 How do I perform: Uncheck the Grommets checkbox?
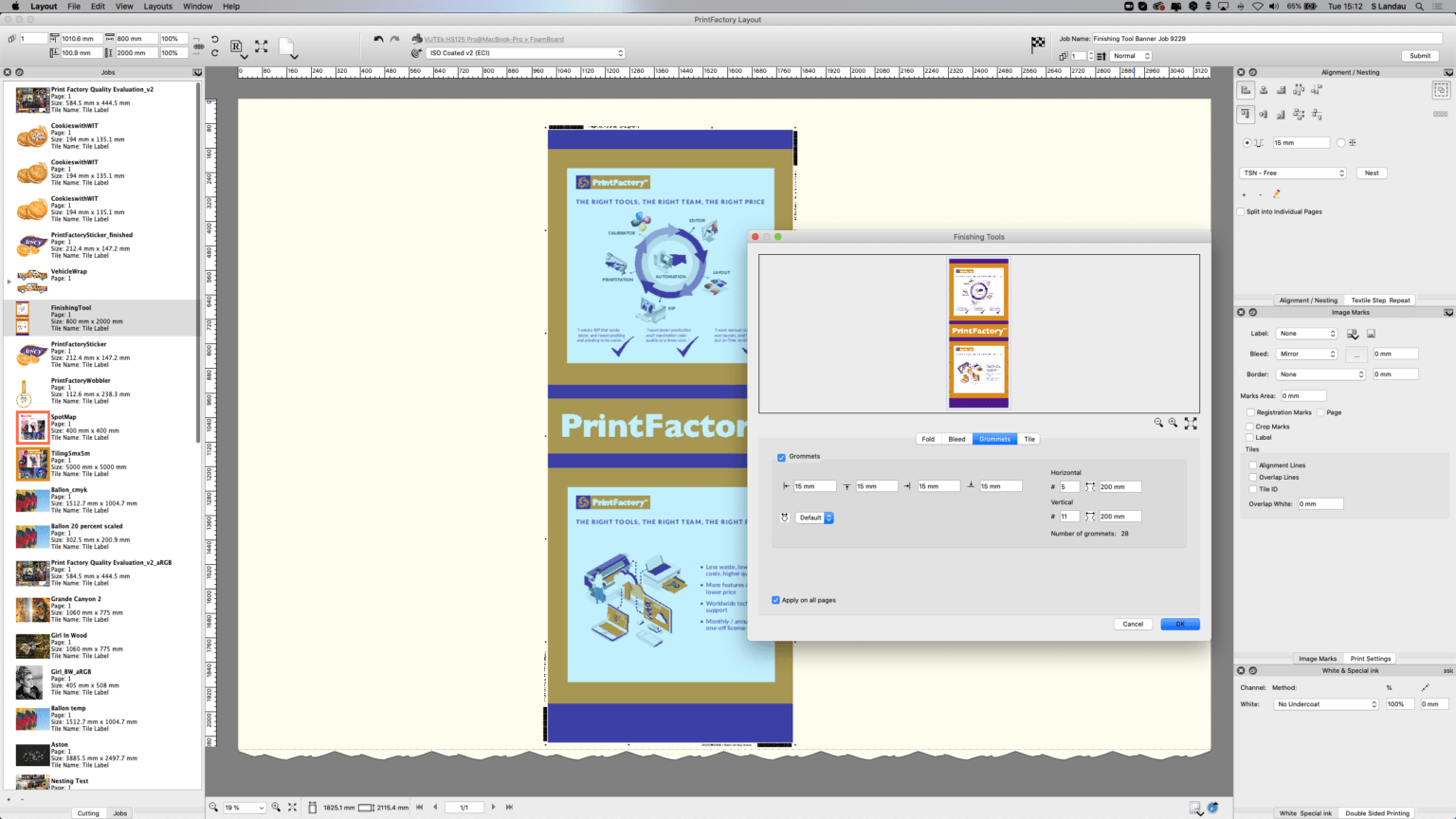click(x=781, y=457)
